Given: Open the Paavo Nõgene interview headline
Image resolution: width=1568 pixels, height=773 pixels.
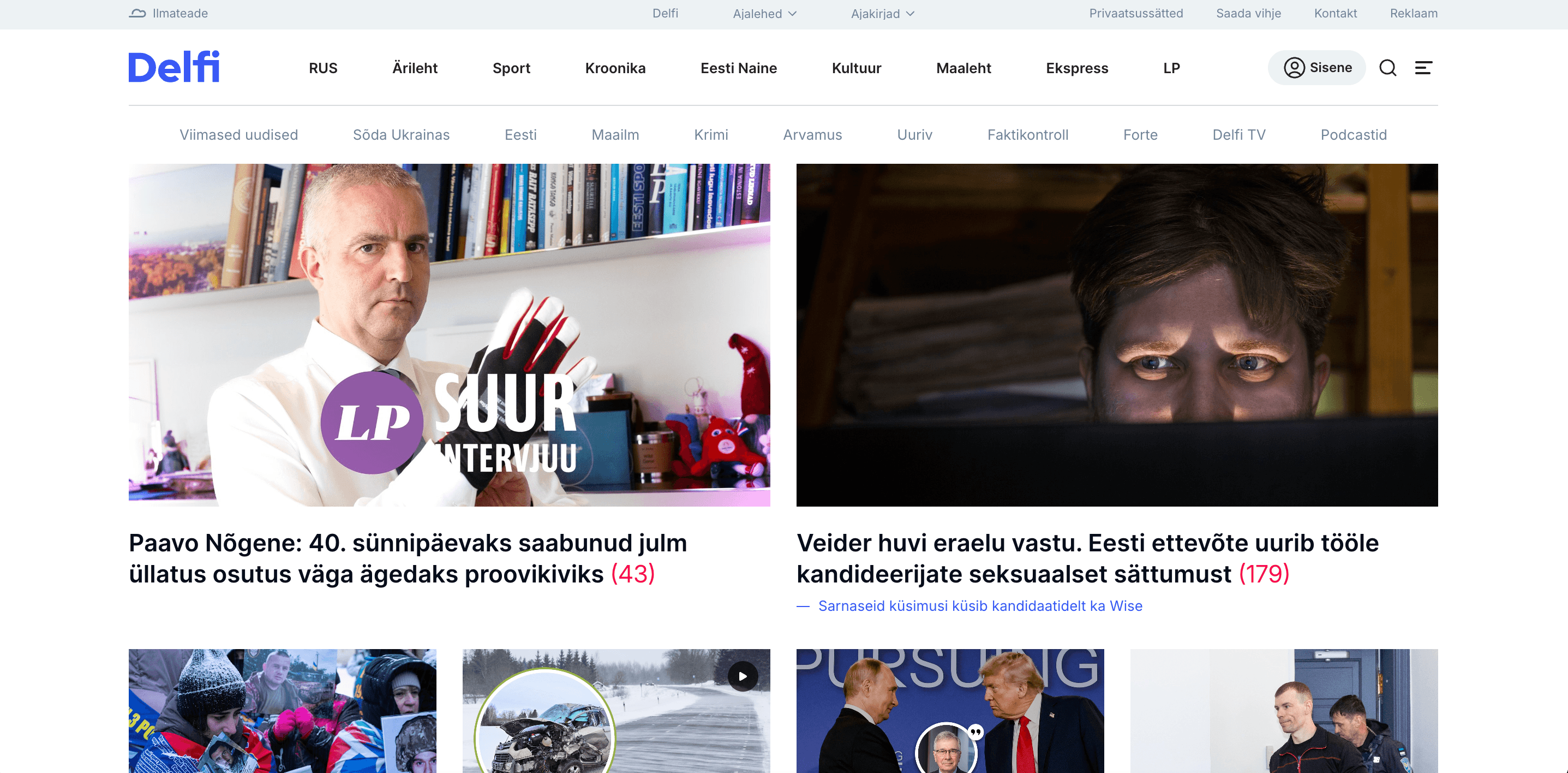Looking at the screenshot, I should (x=408, y=558).
